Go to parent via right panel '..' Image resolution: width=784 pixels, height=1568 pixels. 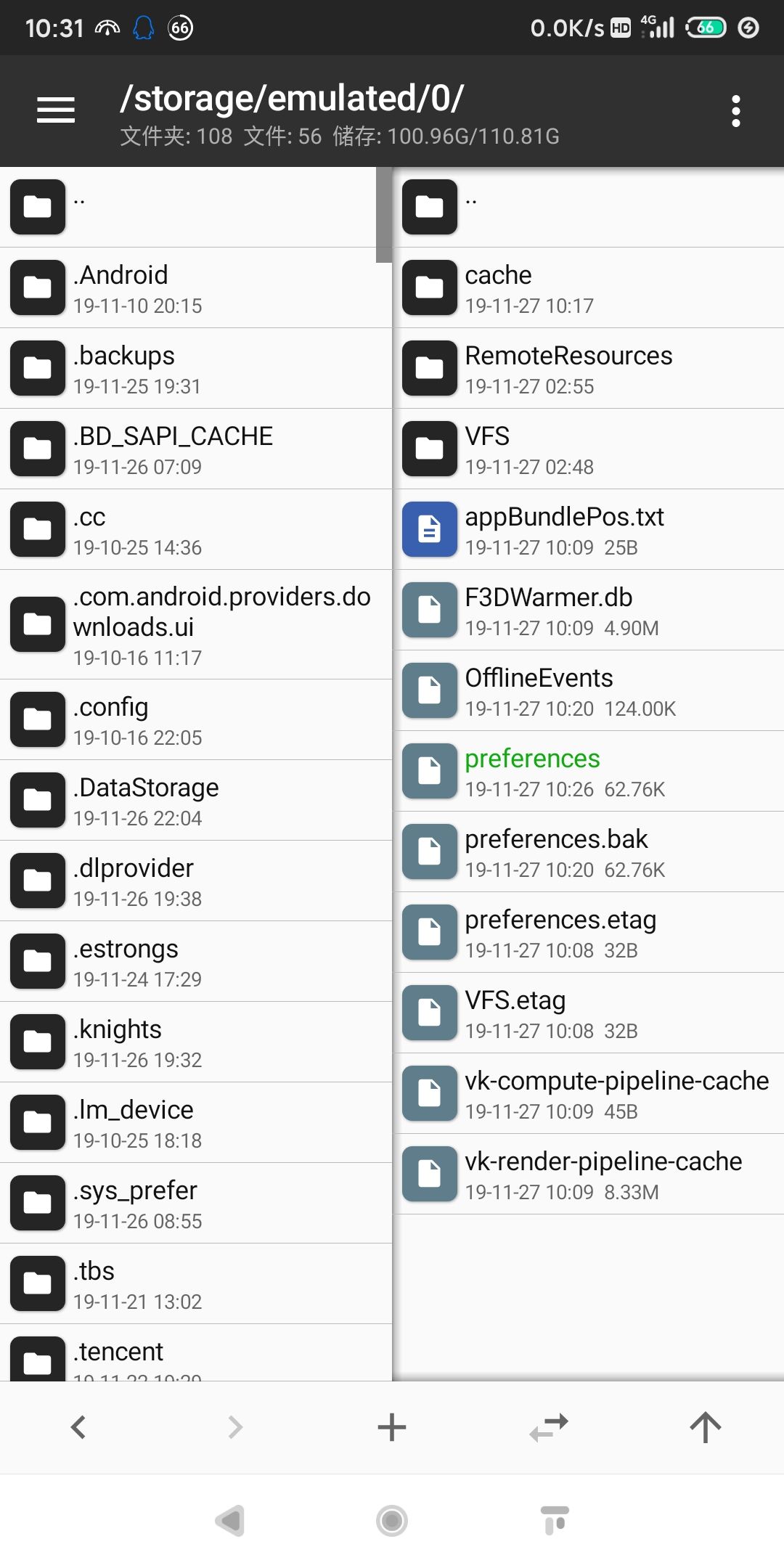[588, 208]
